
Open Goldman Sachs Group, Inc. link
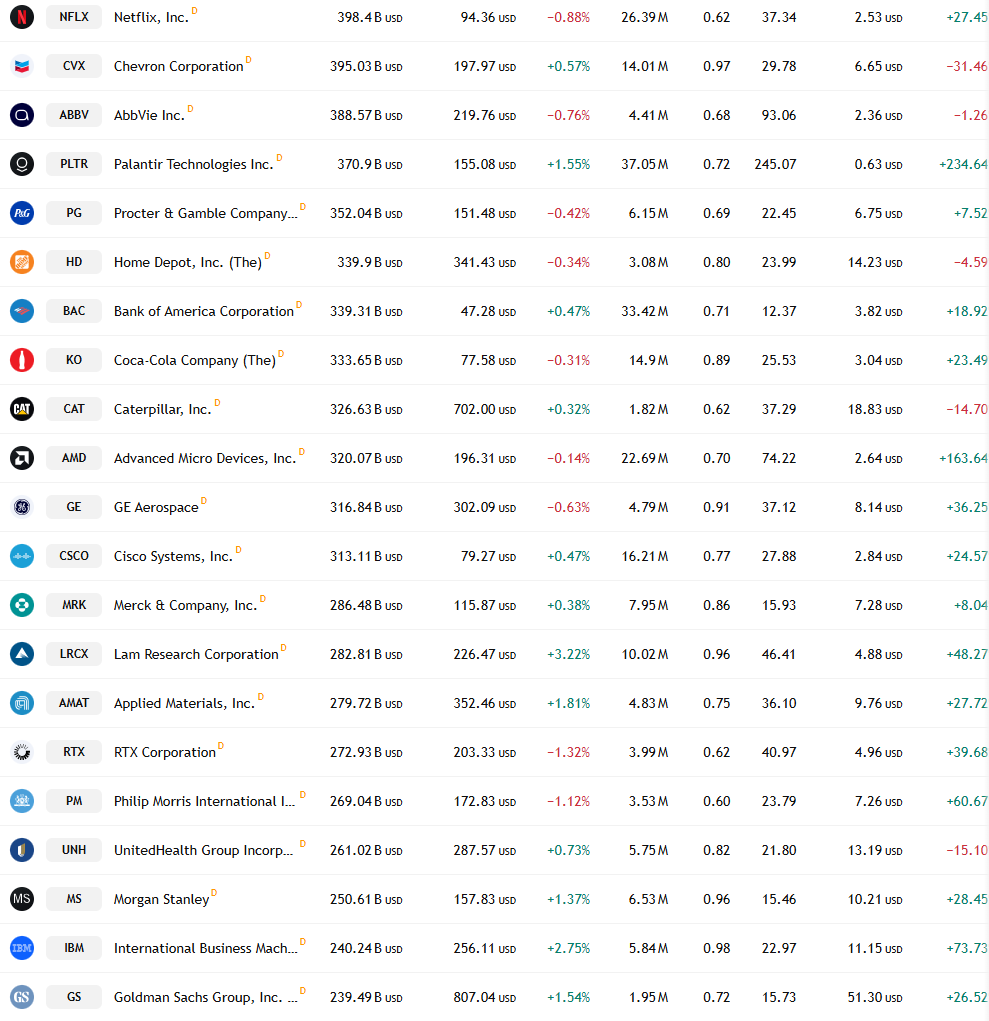(206, 998)
